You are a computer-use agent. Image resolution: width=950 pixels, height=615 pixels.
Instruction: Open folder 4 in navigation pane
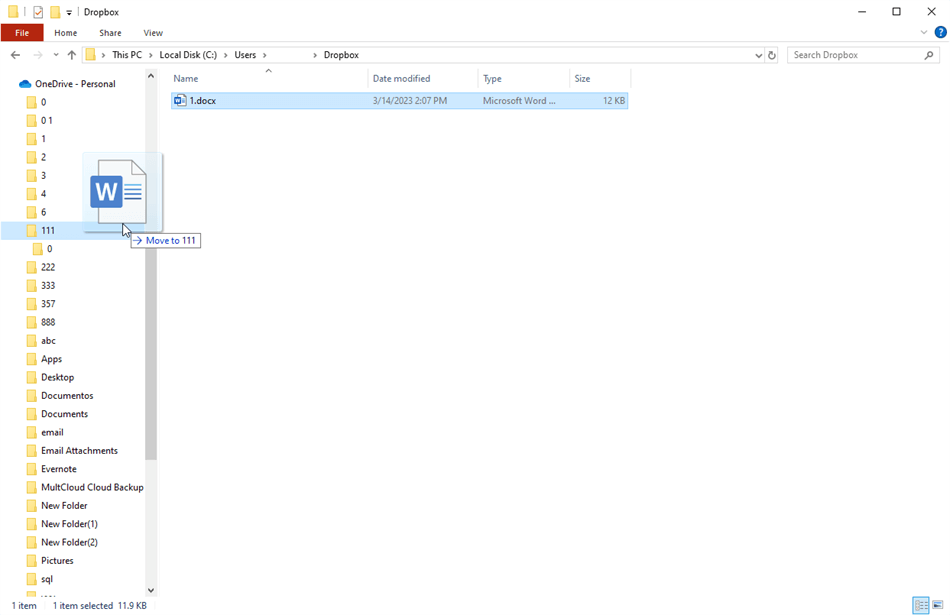click(x=44, y=194)
